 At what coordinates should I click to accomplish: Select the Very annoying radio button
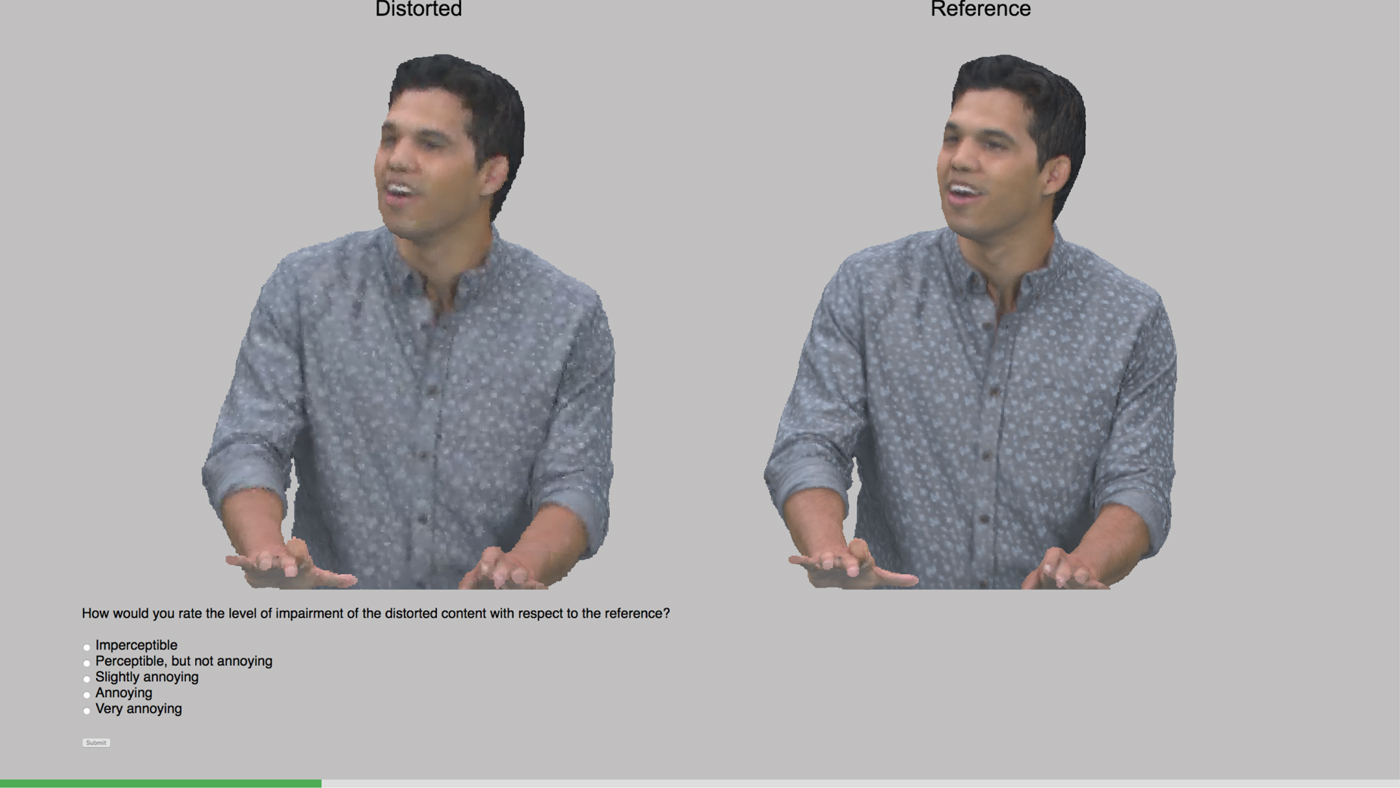[x=87, y=711]
